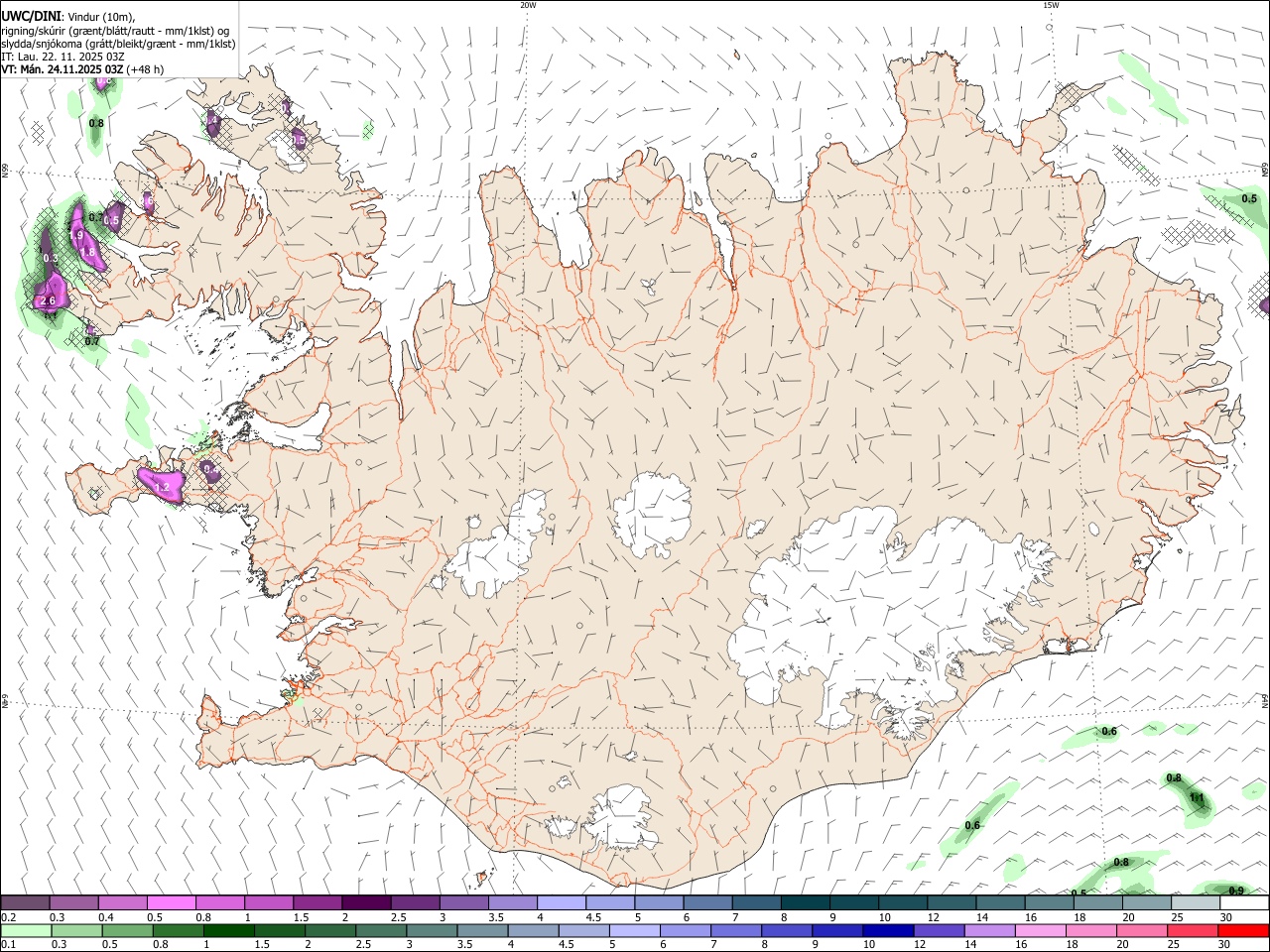Click the dark teal 8 mm snow swatch
The width and height of the screenshot is (1270, 952).
click(806, 902)
